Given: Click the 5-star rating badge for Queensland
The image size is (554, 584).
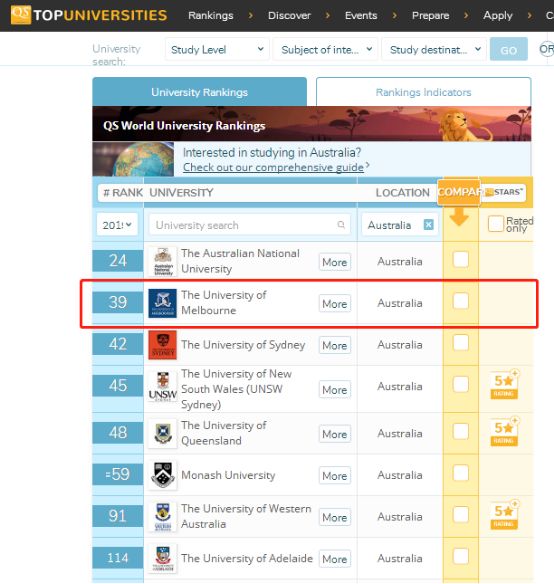Looking at the screenshot, I should 504,432.
